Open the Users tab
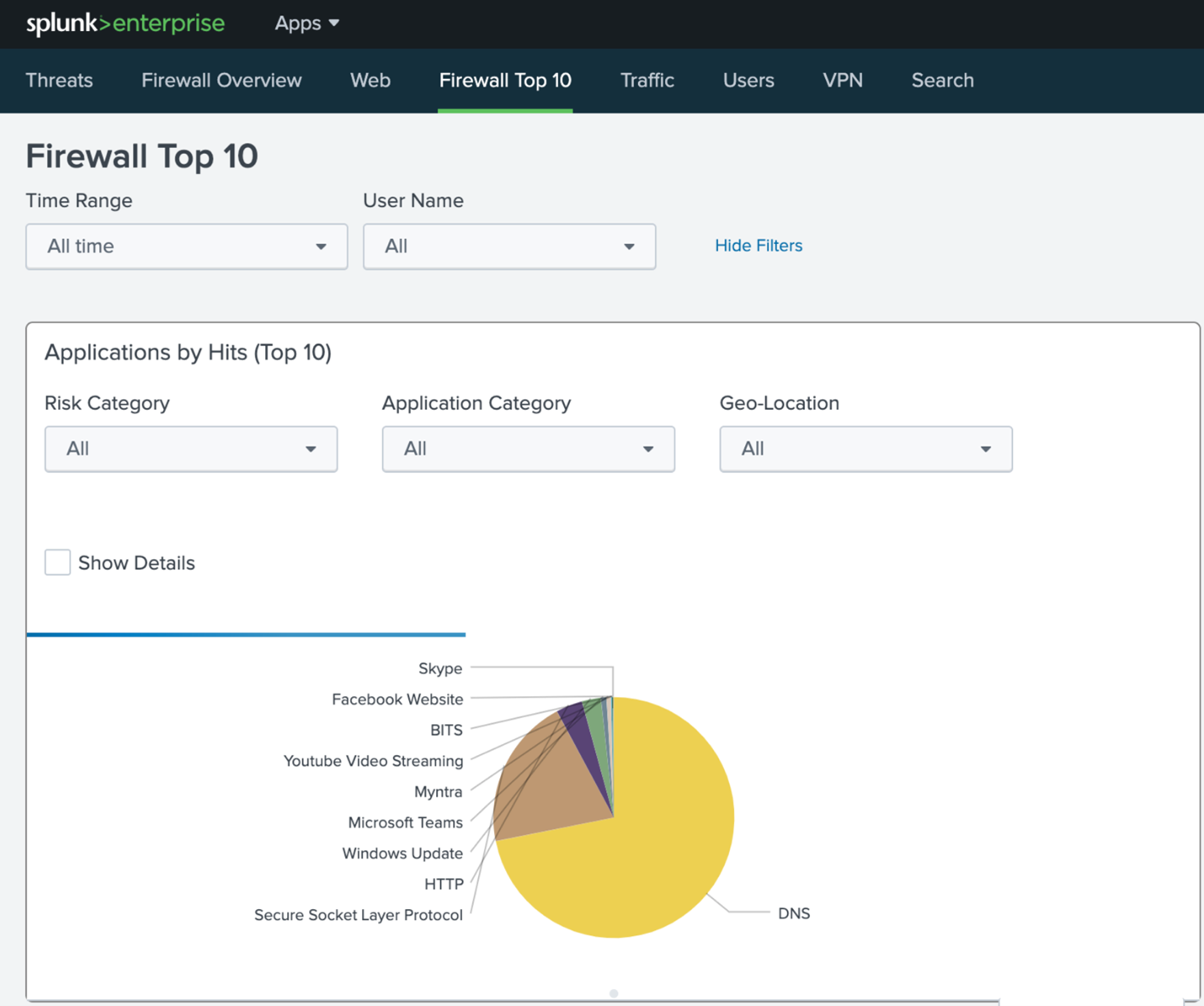 (749, 80)
